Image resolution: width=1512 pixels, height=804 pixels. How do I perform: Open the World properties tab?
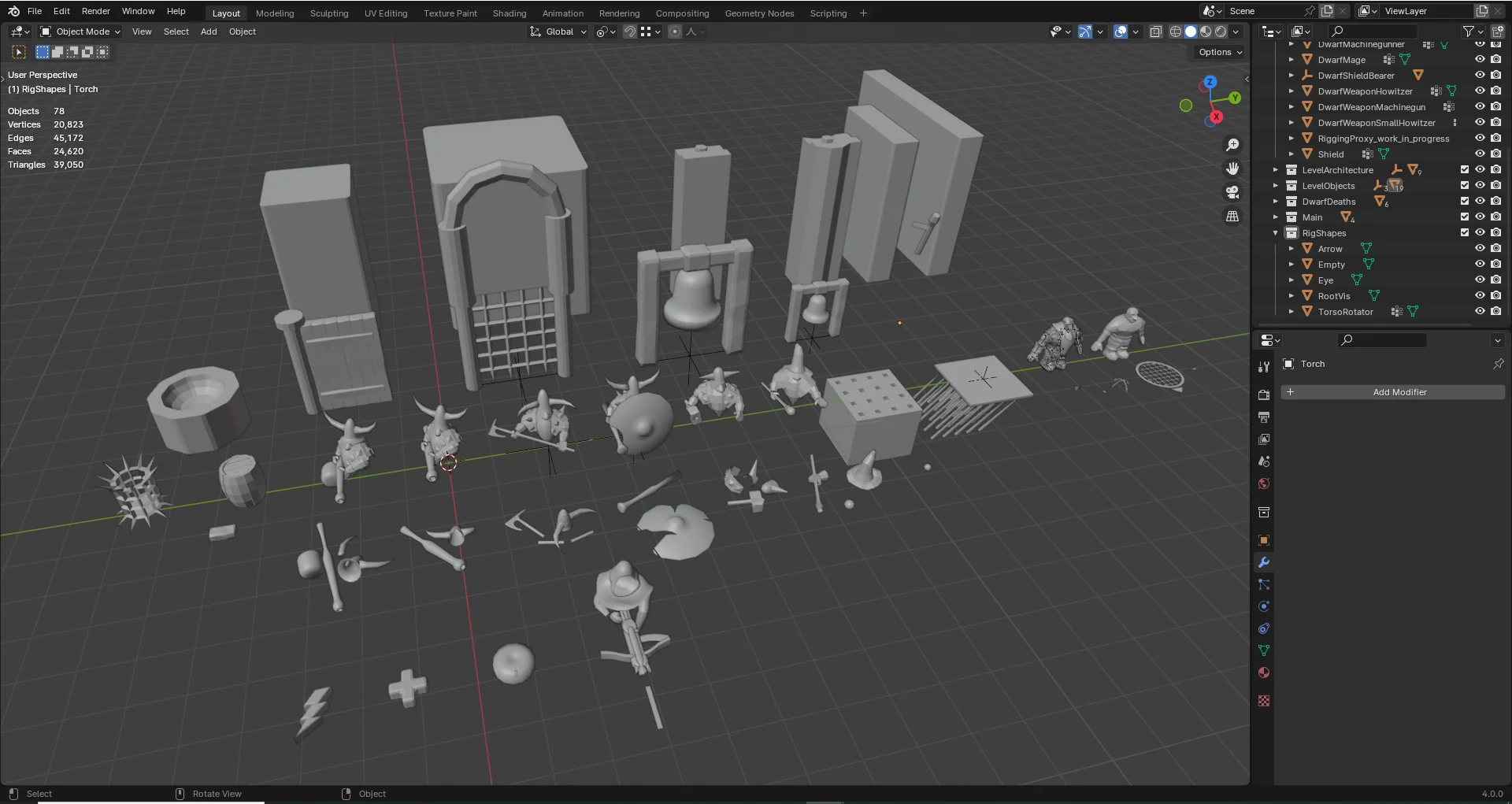(1264, 484)
